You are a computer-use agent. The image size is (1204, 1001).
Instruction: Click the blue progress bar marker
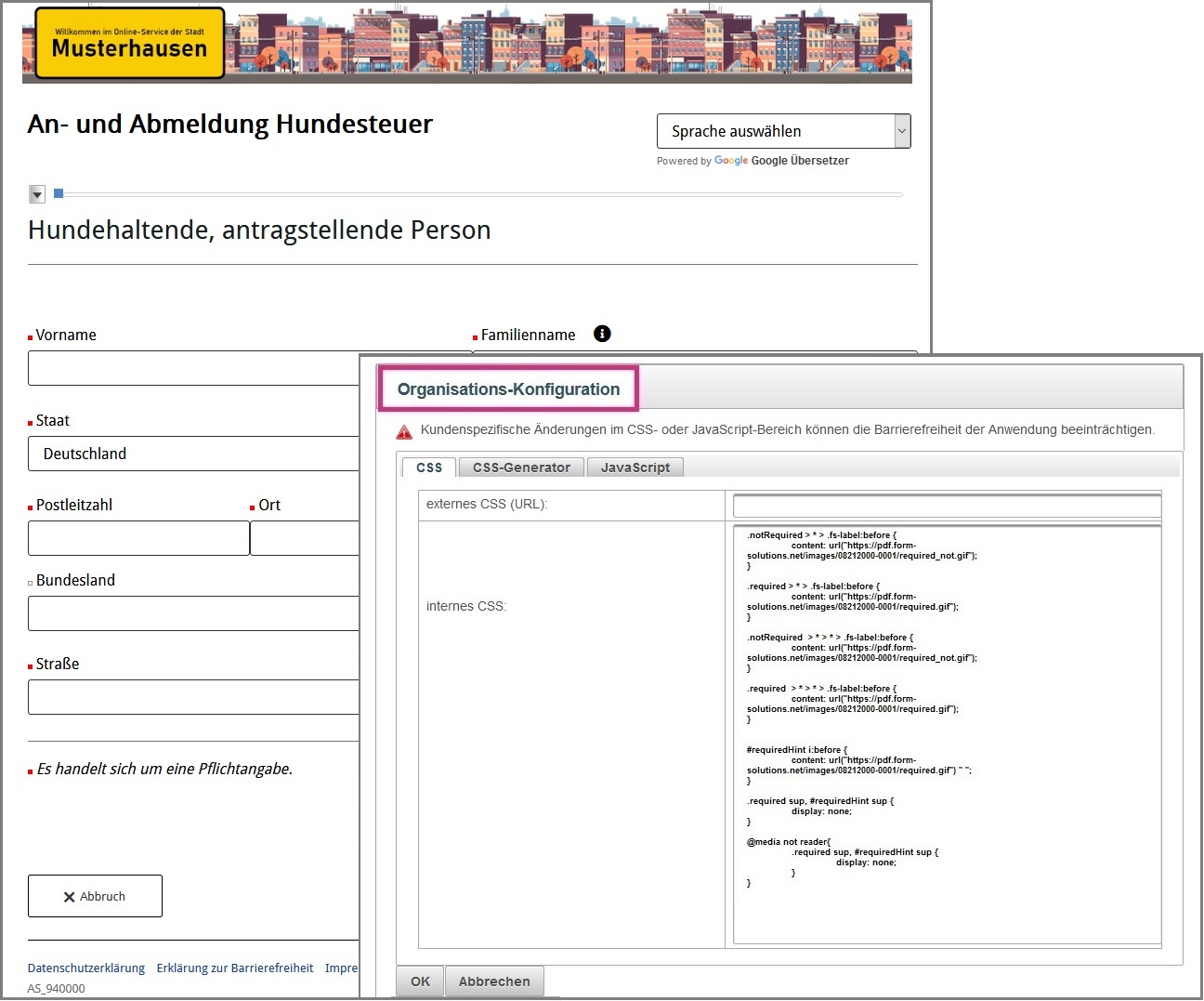(59, 193)
